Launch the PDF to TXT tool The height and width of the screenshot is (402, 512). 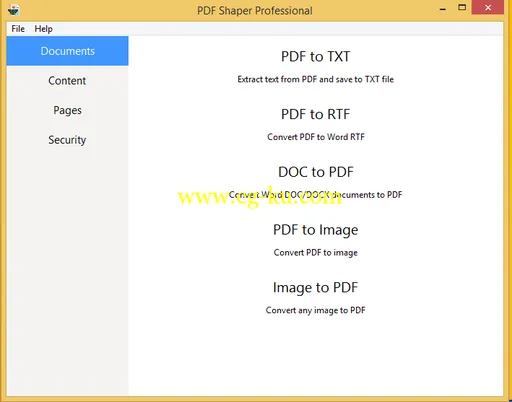tap(315, 56)
